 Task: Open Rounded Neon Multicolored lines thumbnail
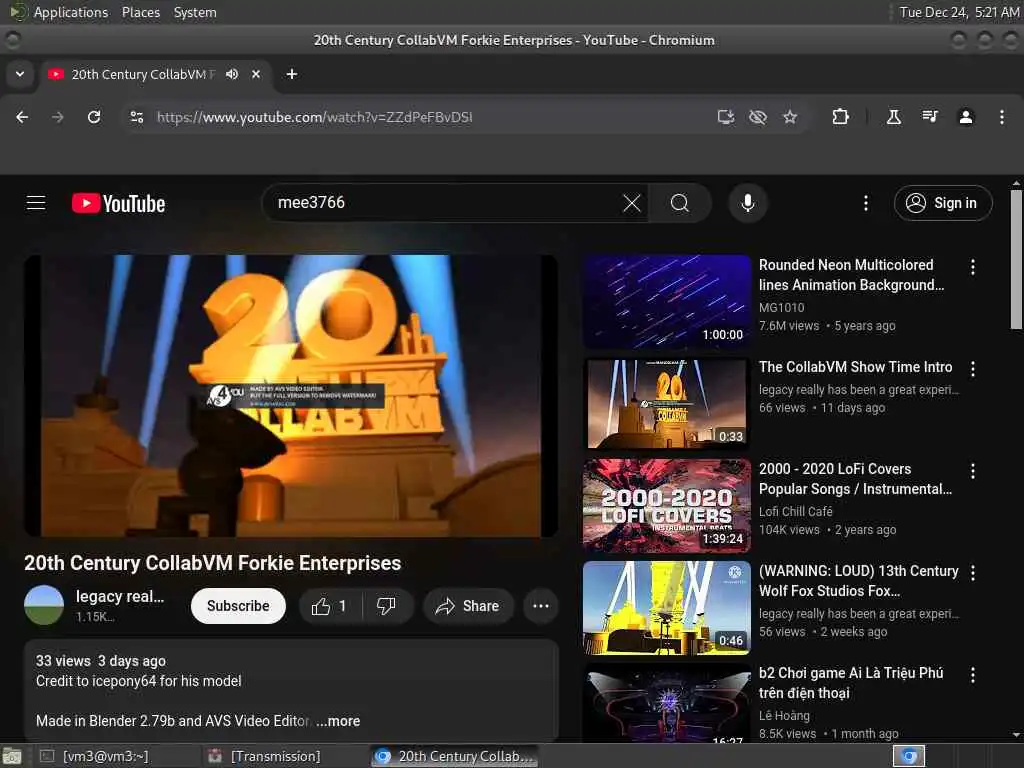point(667,301)
